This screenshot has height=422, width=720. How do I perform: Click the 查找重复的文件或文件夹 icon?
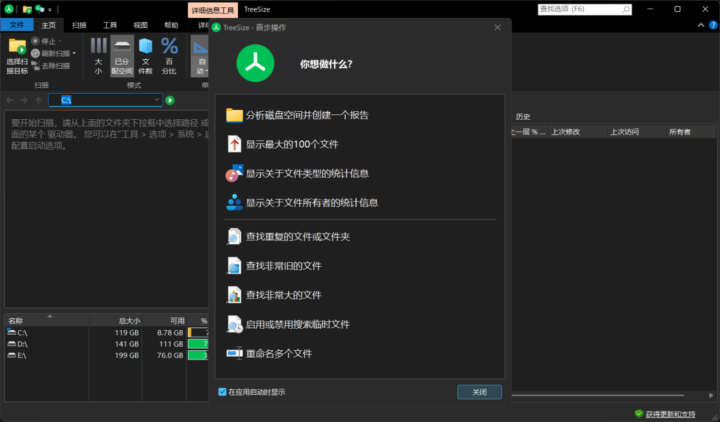234,237
